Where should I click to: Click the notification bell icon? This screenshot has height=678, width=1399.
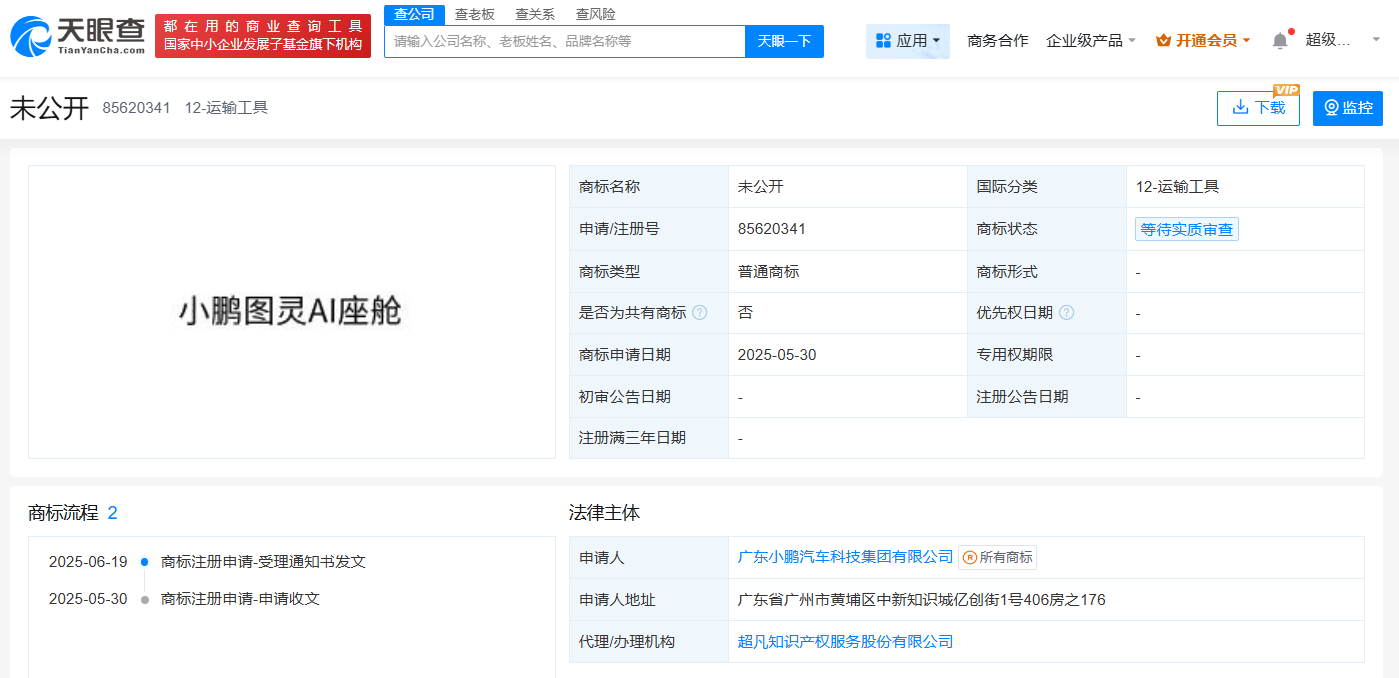pos(1280,41)
